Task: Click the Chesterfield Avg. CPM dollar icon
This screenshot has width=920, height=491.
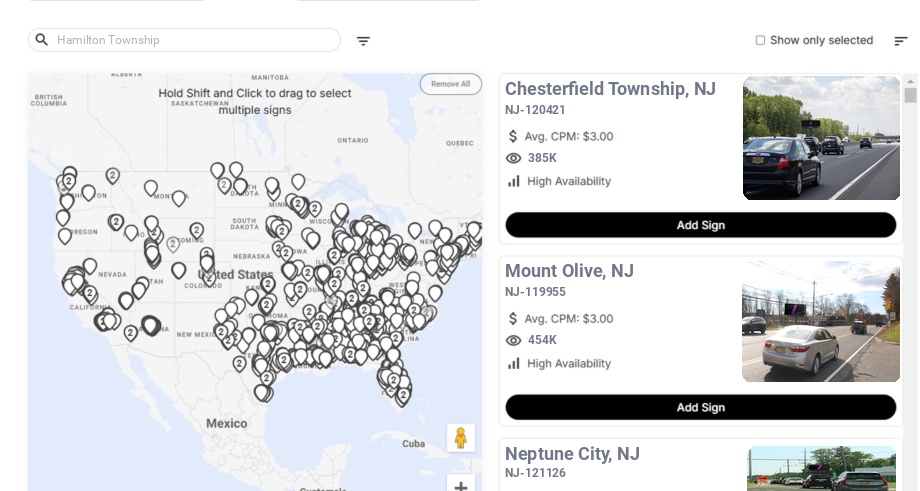Action: tap(514, 136)
